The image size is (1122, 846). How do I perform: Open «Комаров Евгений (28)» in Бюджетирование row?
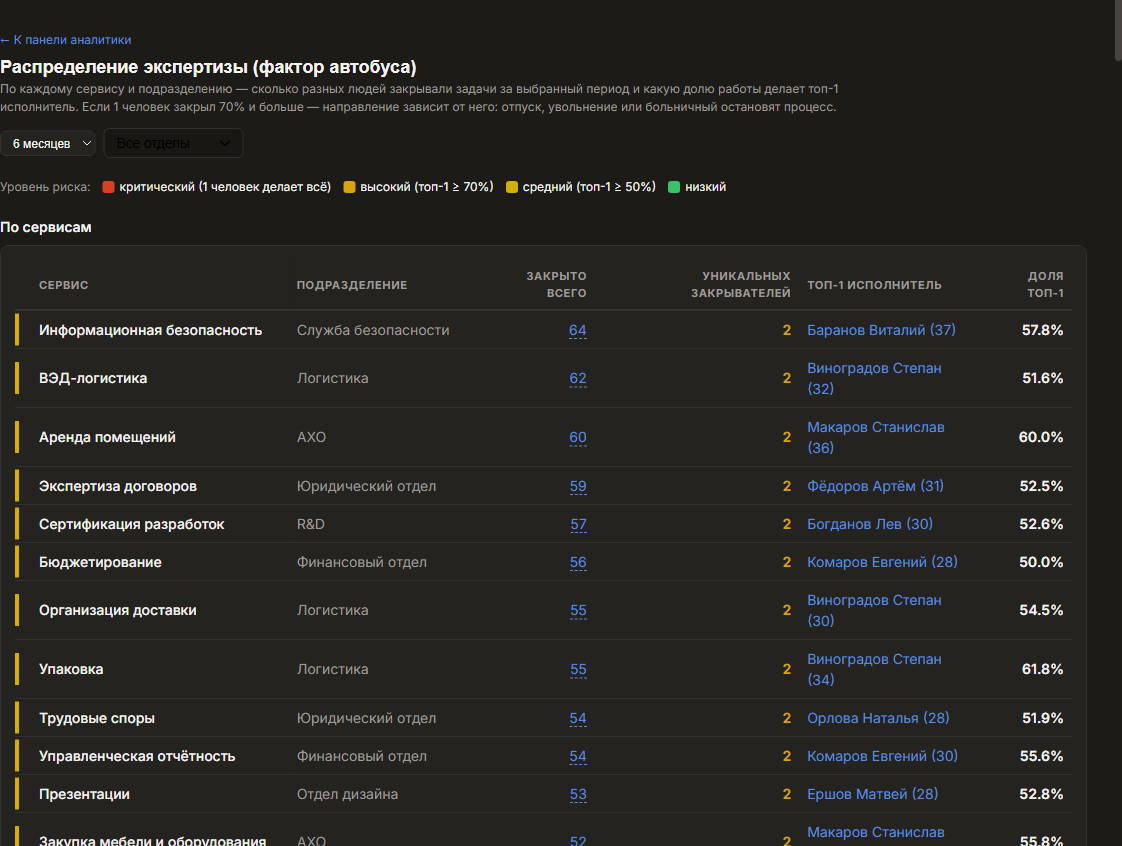click(882, 562)
